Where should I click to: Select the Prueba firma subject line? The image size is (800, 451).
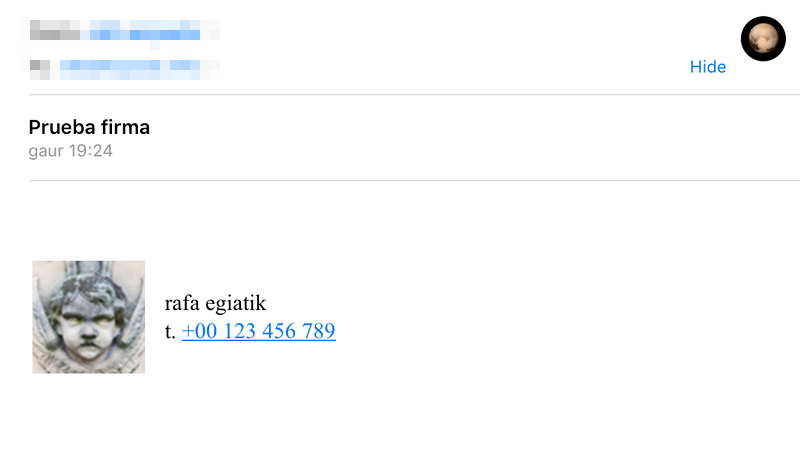[x=89, y=128]
